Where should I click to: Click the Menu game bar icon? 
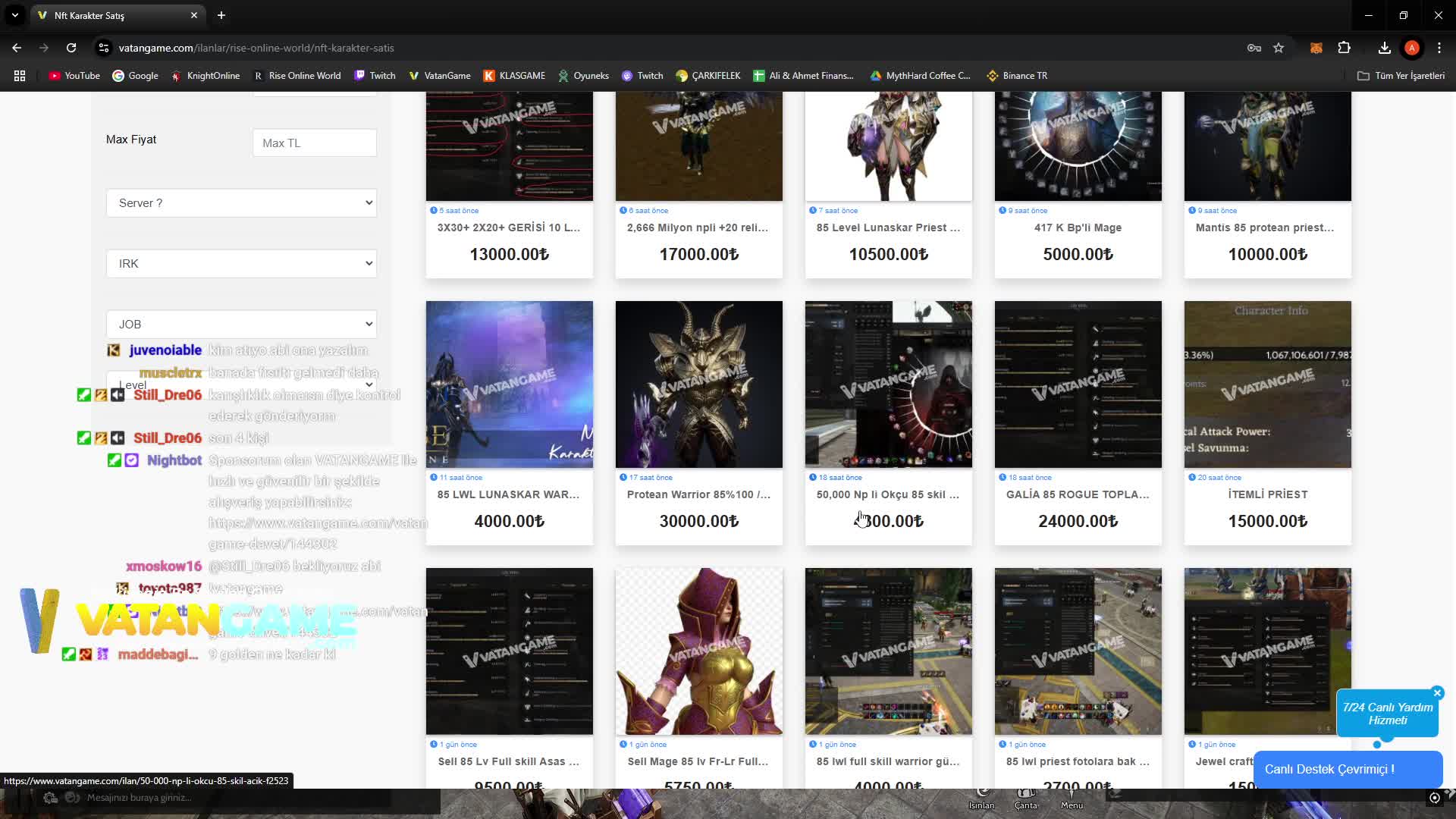tap(1072, 798)
